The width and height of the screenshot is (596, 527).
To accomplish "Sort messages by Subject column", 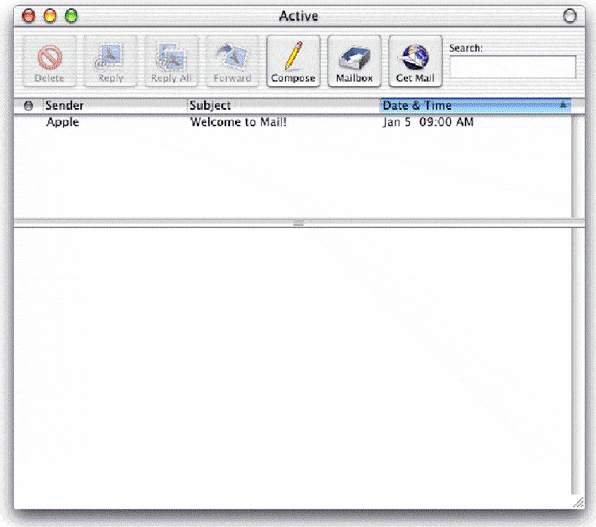I will pos(284,105).
